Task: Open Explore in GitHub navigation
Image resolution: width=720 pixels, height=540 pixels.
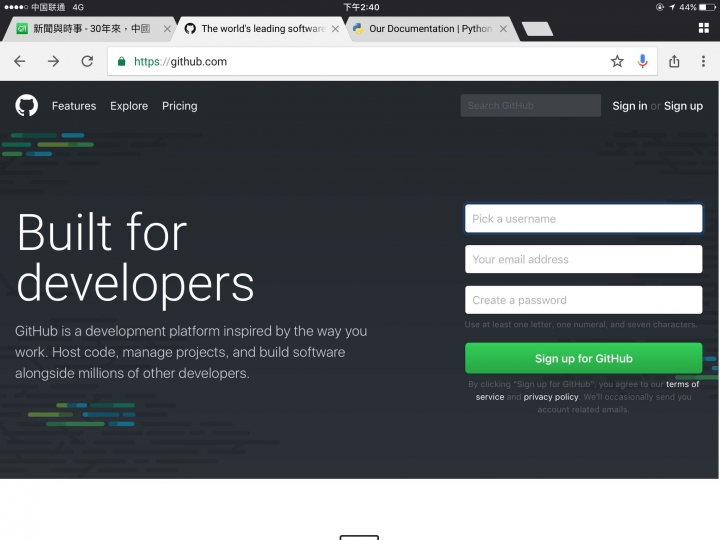Action: coord(129,106)
